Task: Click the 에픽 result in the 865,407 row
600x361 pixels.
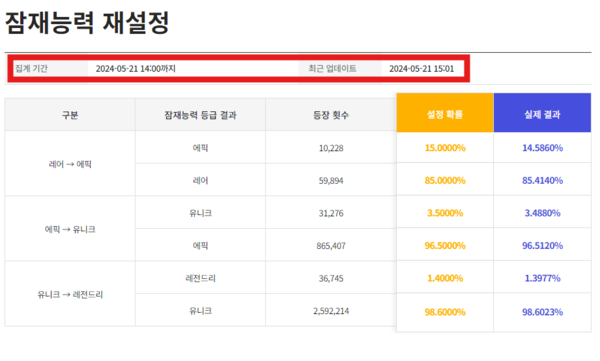Action: coord(200,245)
